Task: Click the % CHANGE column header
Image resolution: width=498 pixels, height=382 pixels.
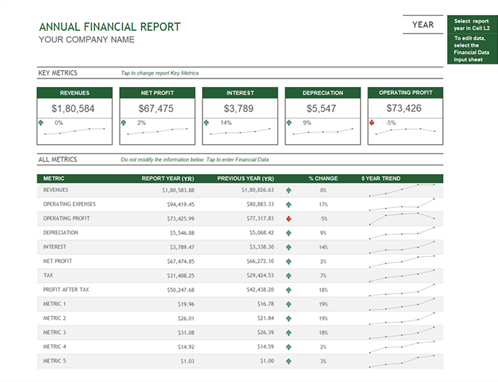Action: [323, 179]
